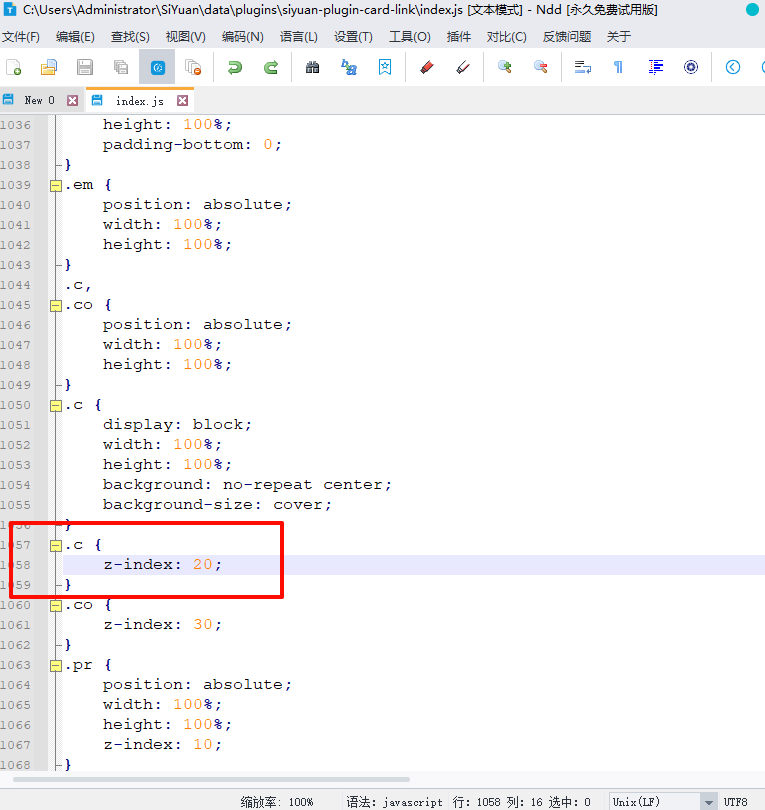
Task: Open Find with the binoculars icon
Action: click(x=312, y=68)
